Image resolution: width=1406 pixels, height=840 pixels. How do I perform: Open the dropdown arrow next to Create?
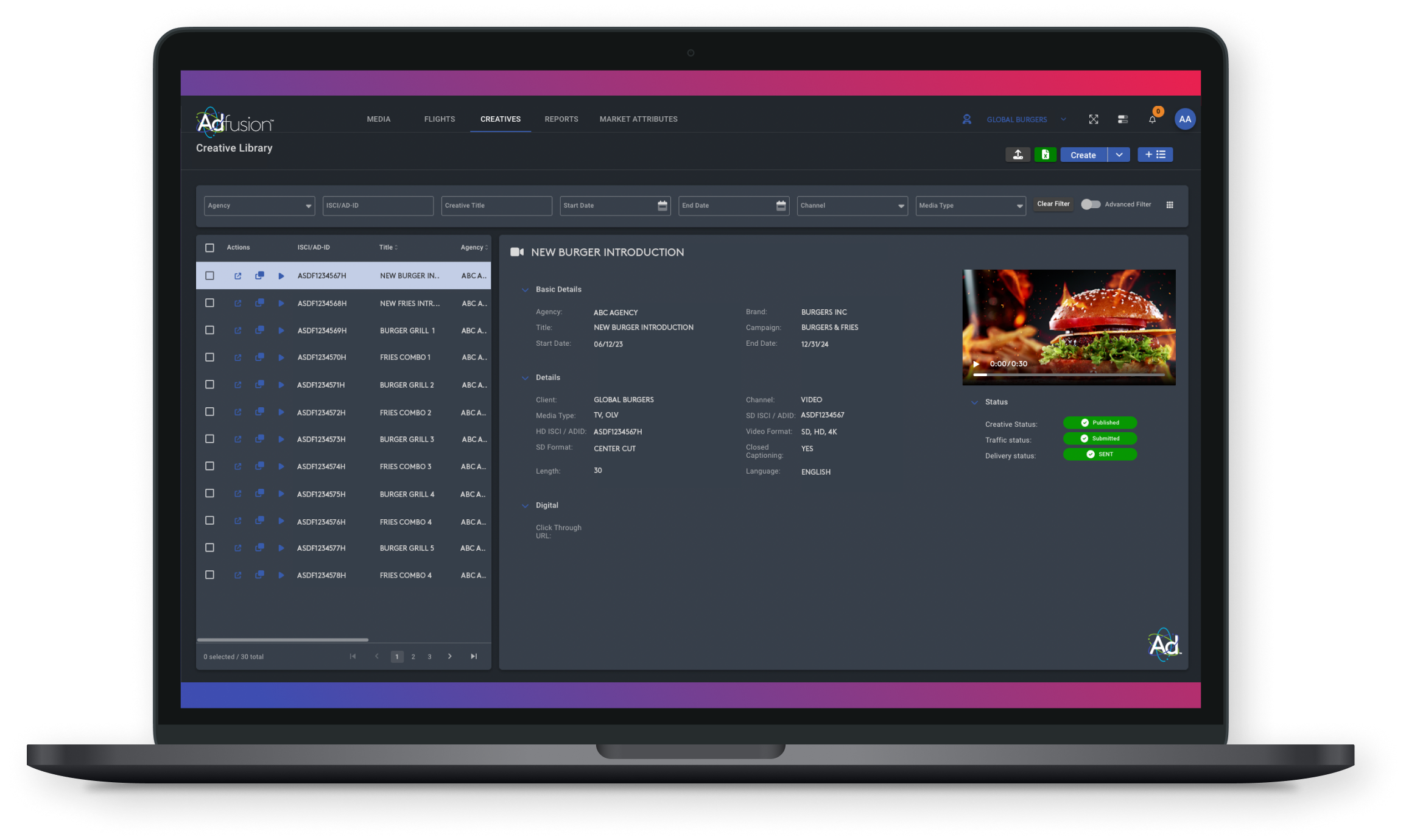point(1119,155)
